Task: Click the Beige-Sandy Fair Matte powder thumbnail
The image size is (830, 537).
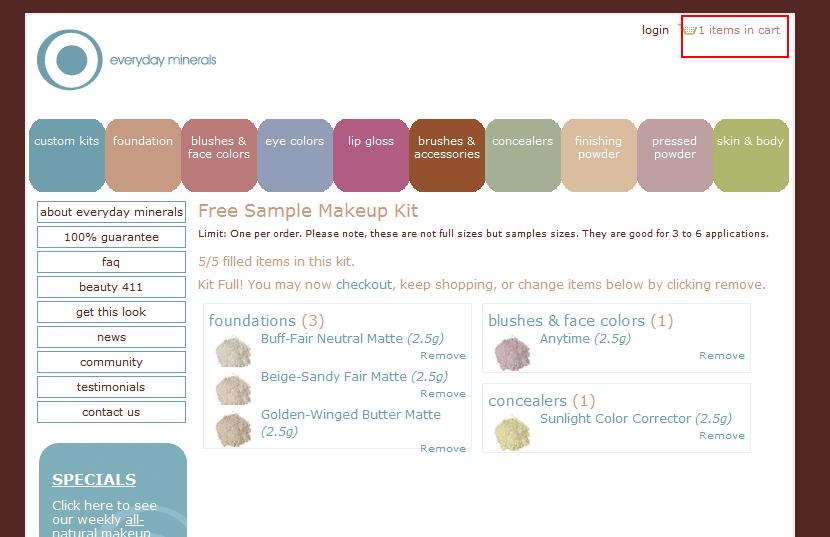Action: click(x=233, y=390)
